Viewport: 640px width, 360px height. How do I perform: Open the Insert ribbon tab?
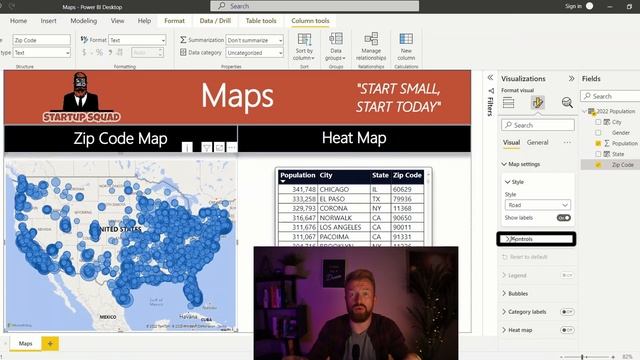pos(48,21)
